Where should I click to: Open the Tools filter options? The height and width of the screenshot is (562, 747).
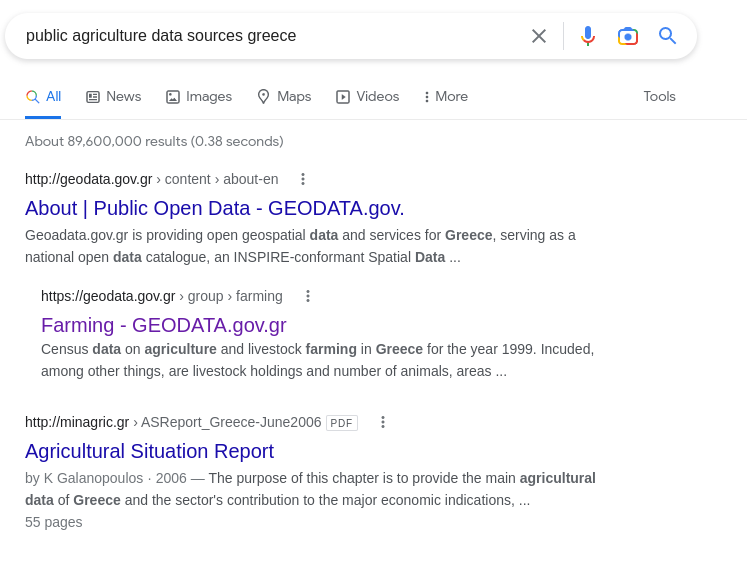(x=659, y=97)
